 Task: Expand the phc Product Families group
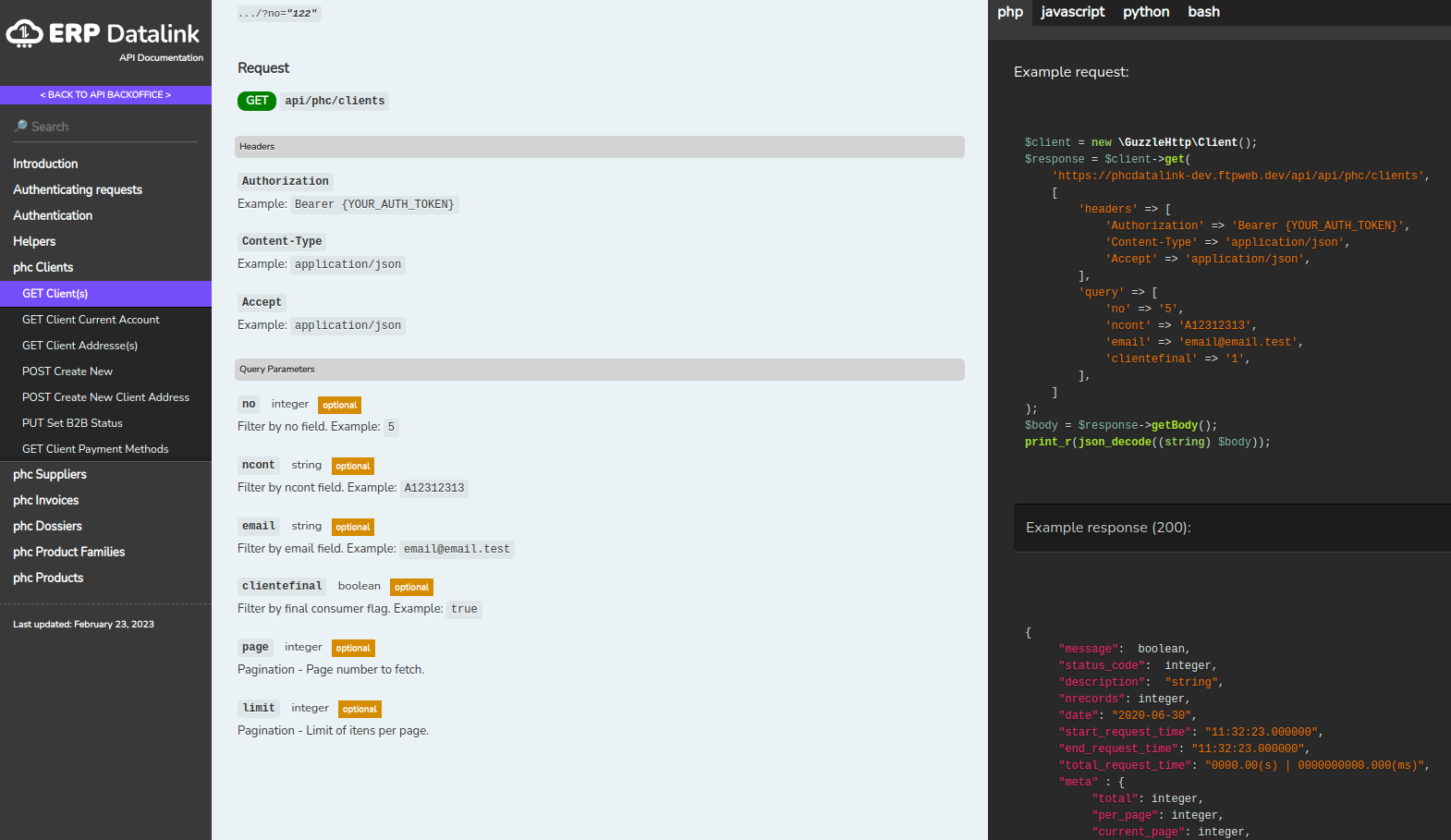pos(69,552)
